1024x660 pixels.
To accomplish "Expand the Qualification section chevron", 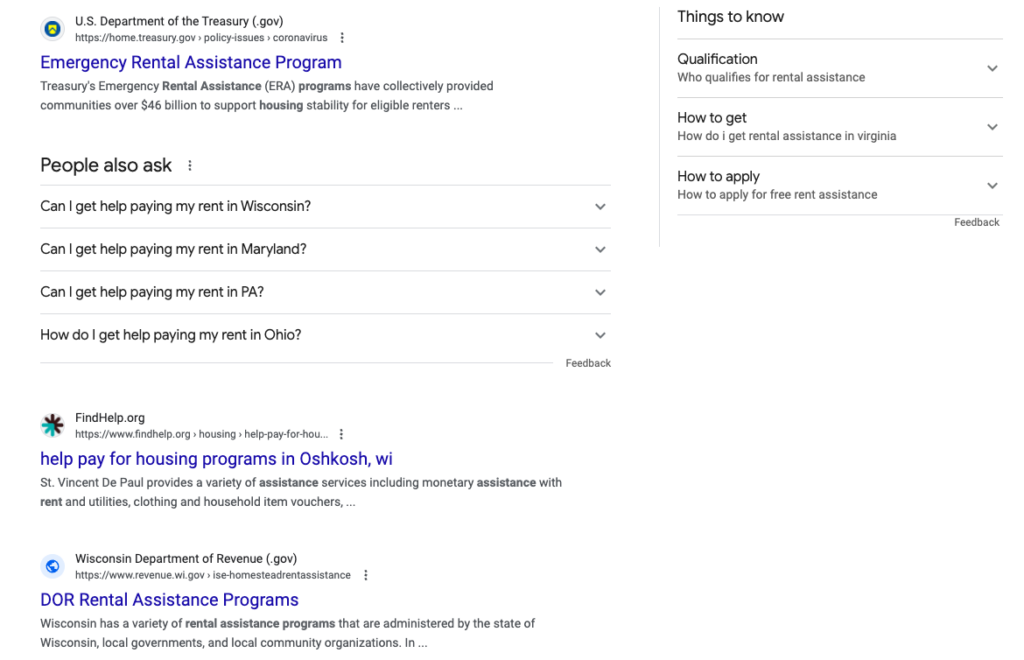I will (992, 68).
